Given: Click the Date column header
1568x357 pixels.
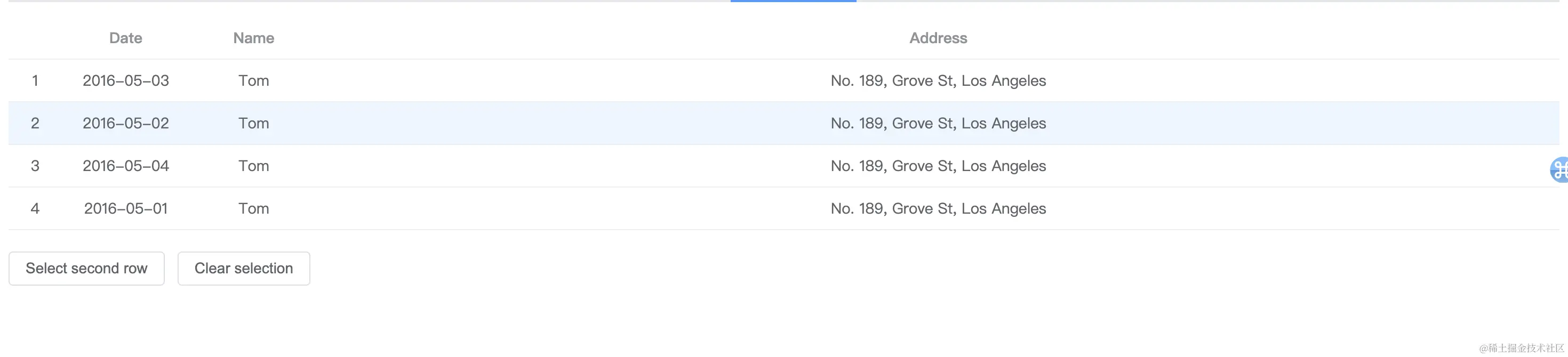Looking at the screenshot, I should [125, 38].
